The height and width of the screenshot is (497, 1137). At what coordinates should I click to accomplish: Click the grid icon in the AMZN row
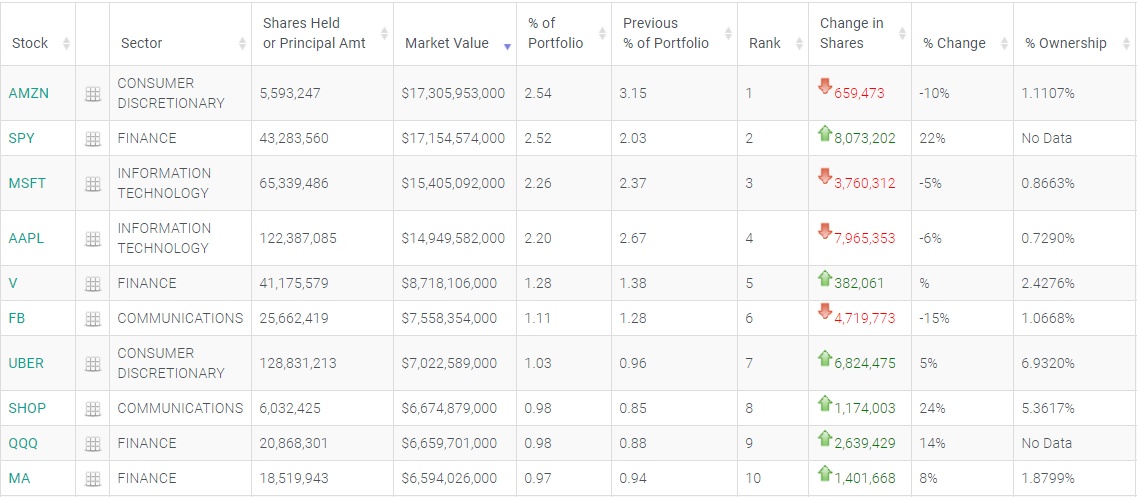93,94
